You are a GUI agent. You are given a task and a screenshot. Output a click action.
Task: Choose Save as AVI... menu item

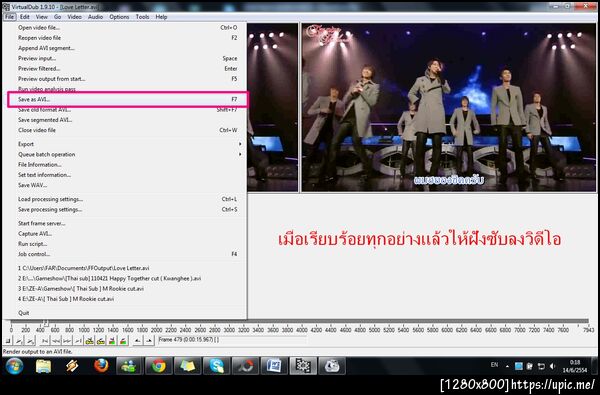127,99
